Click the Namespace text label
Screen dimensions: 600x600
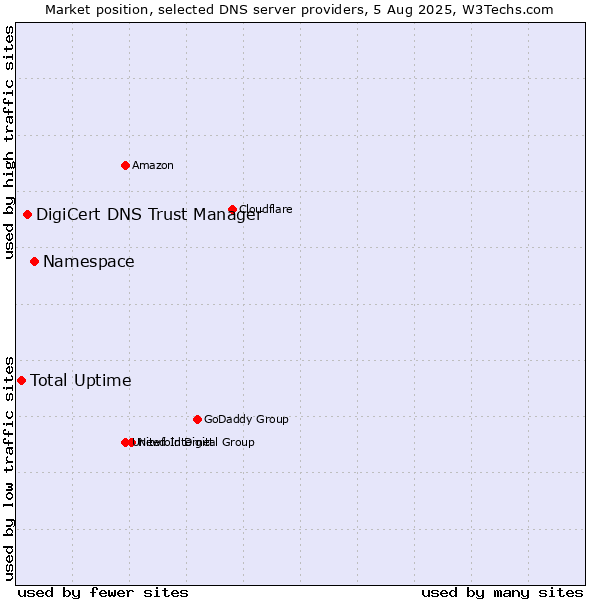click(89, 262)
